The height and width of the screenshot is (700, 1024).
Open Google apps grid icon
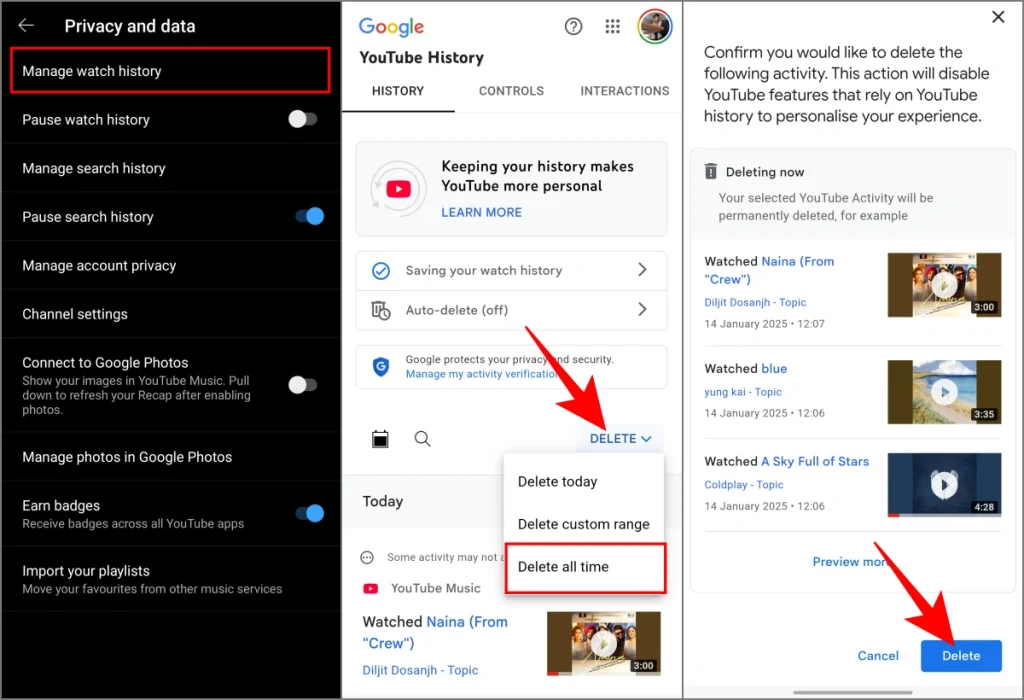(612, 26)
